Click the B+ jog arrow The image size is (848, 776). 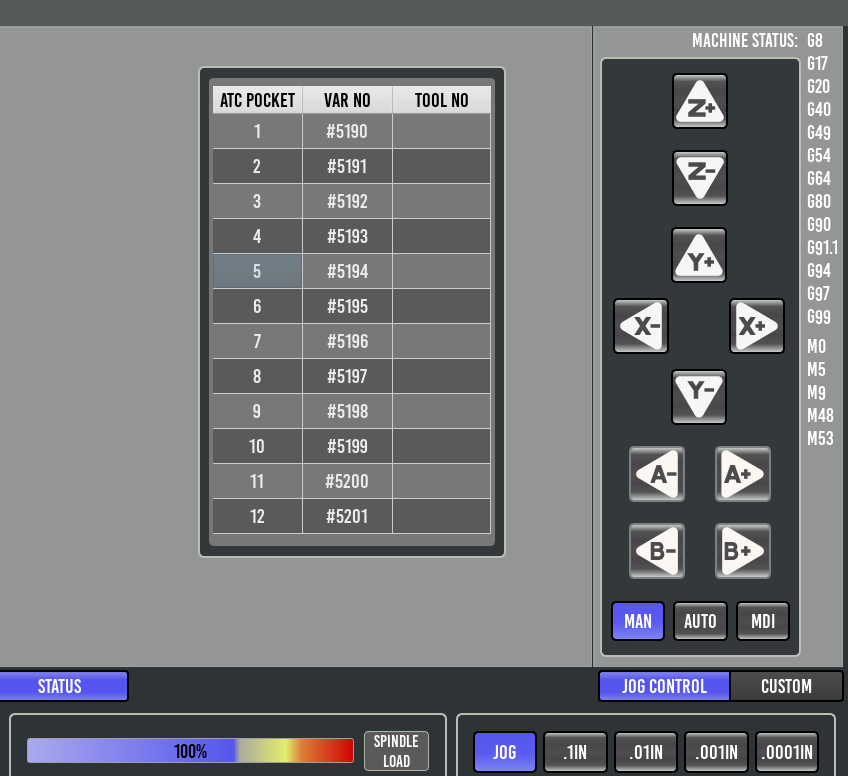[x=743, y=551]
